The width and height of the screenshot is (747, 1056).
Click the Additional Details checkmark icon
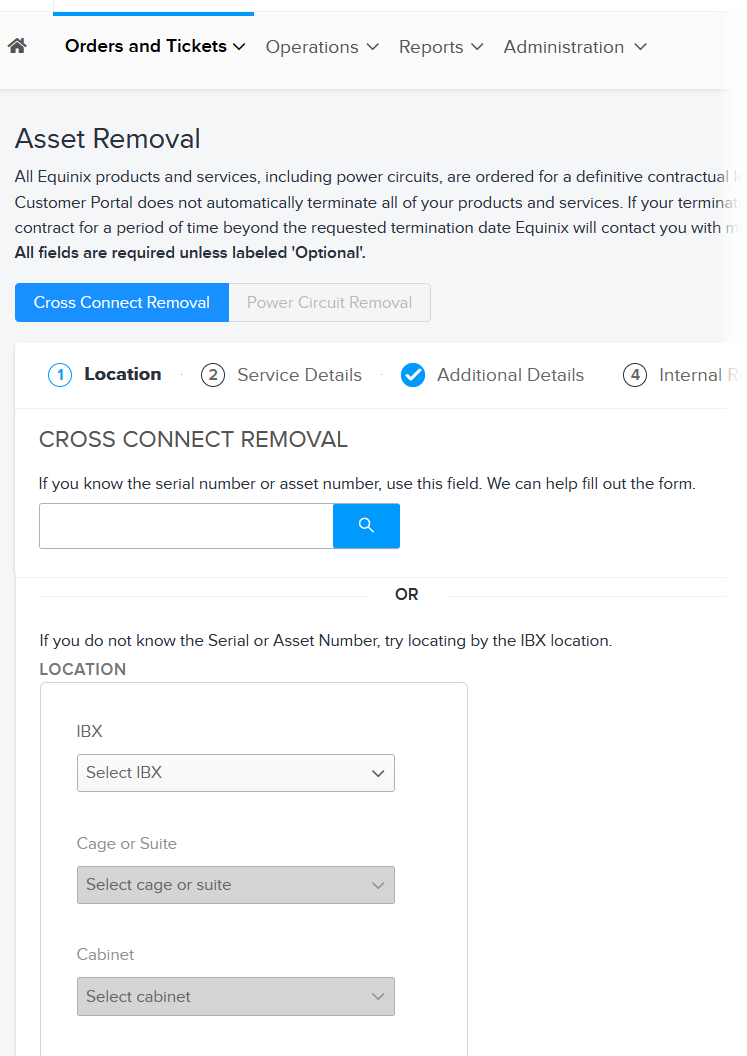[x=413, y=375]
